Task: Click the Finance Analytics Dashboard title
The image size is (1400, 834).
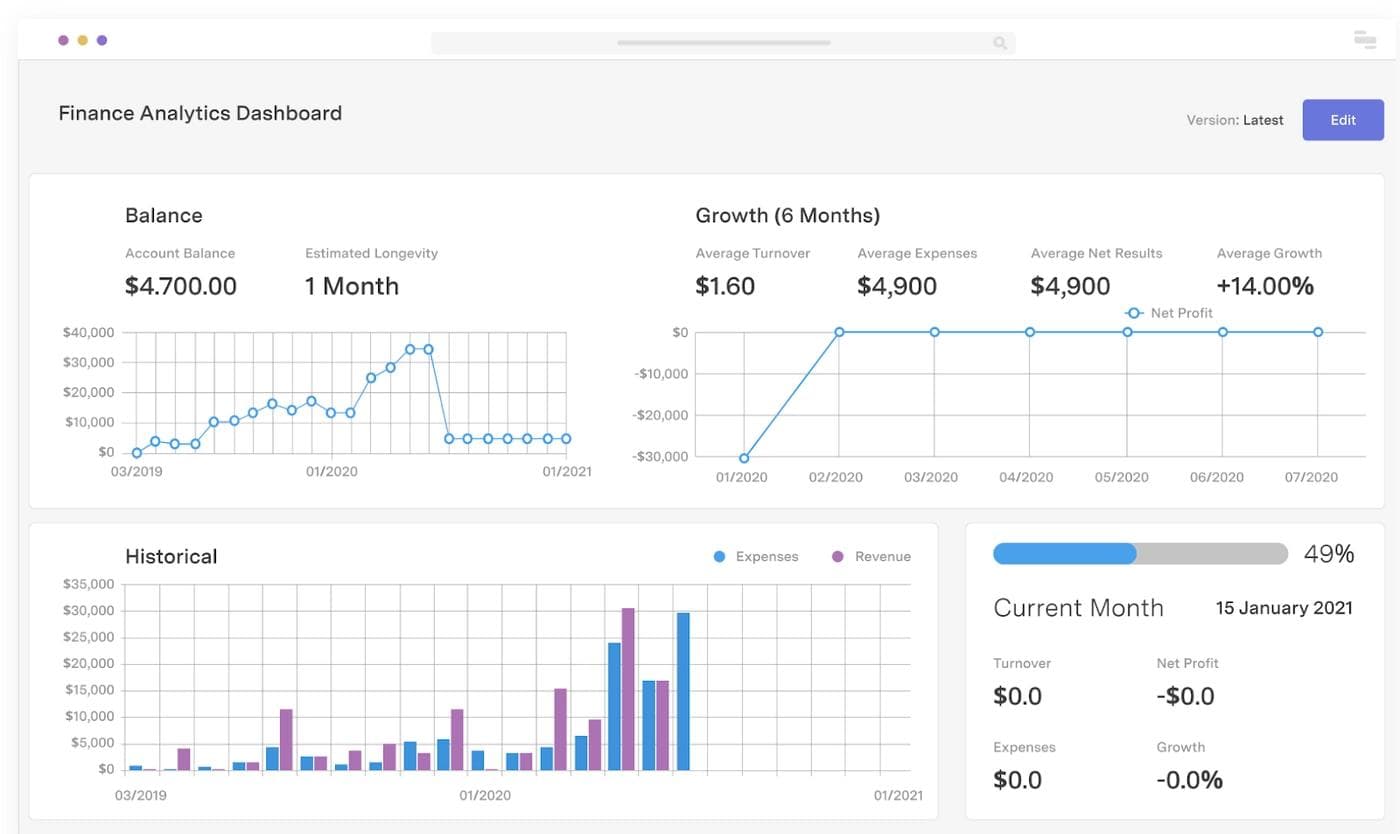Action: click(200, 113)
